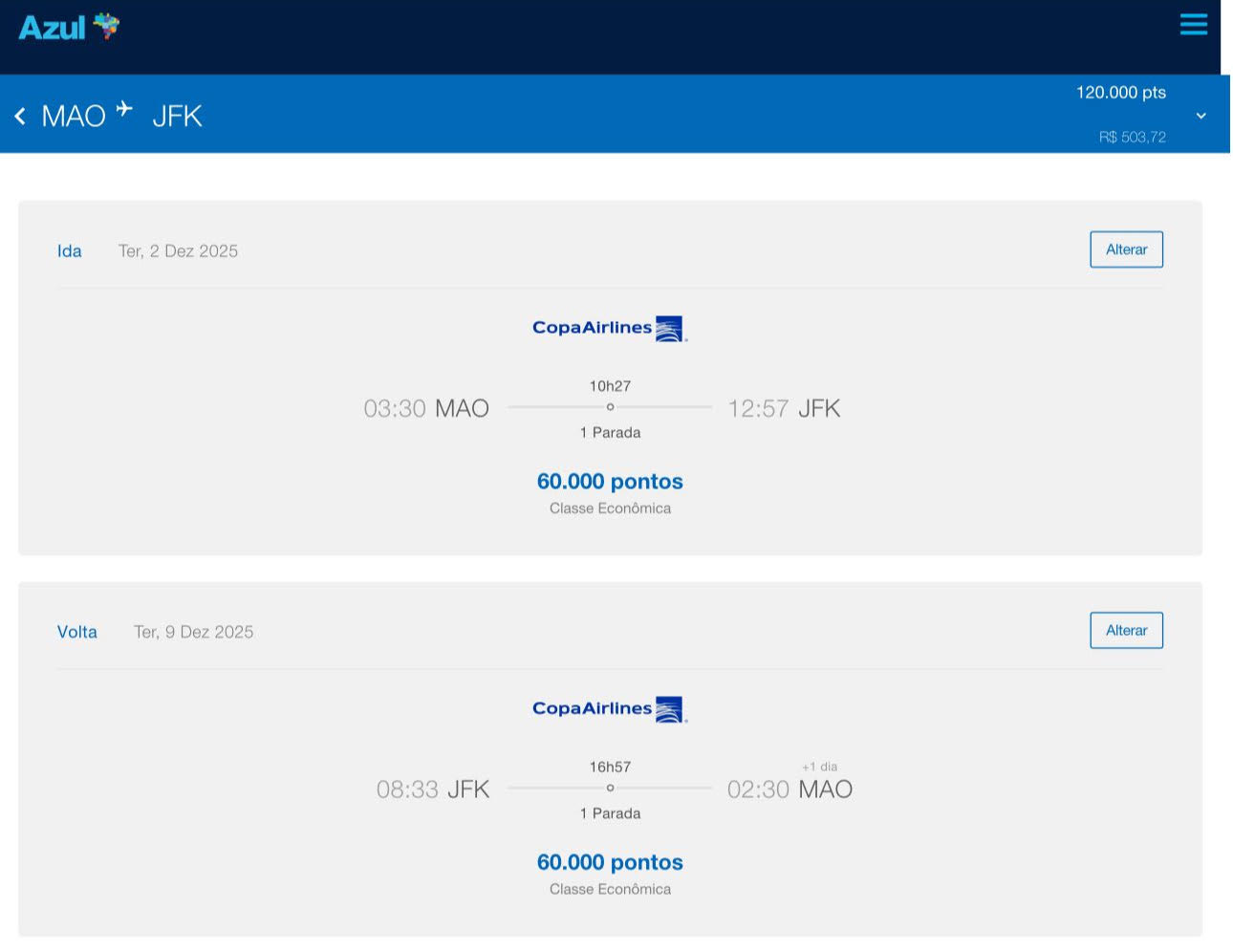Expand the price summary chevron
The width and height of the screenshot is (1233, 952).
pyautogui.click(x=1201, y=116)
